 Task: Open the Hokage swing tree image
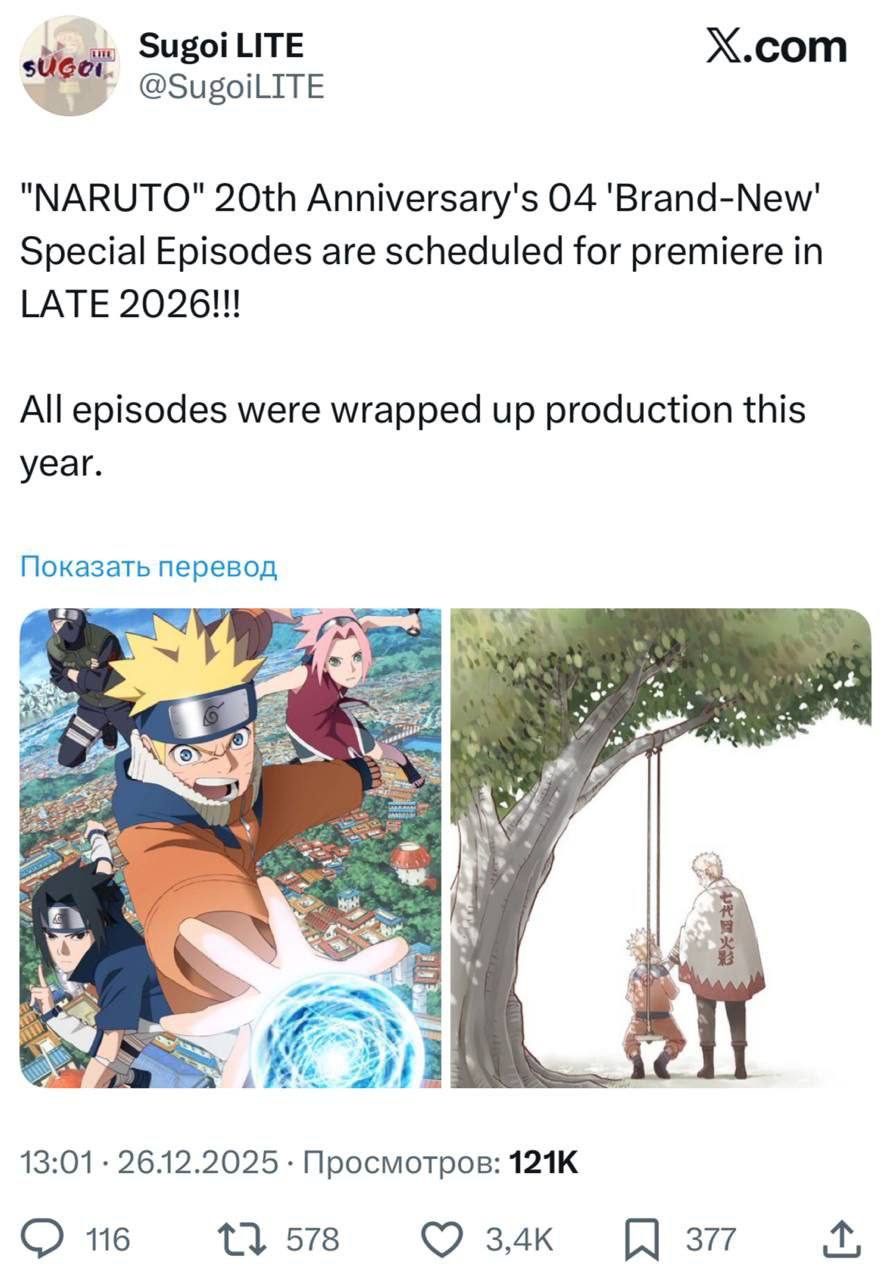point(661,847)
